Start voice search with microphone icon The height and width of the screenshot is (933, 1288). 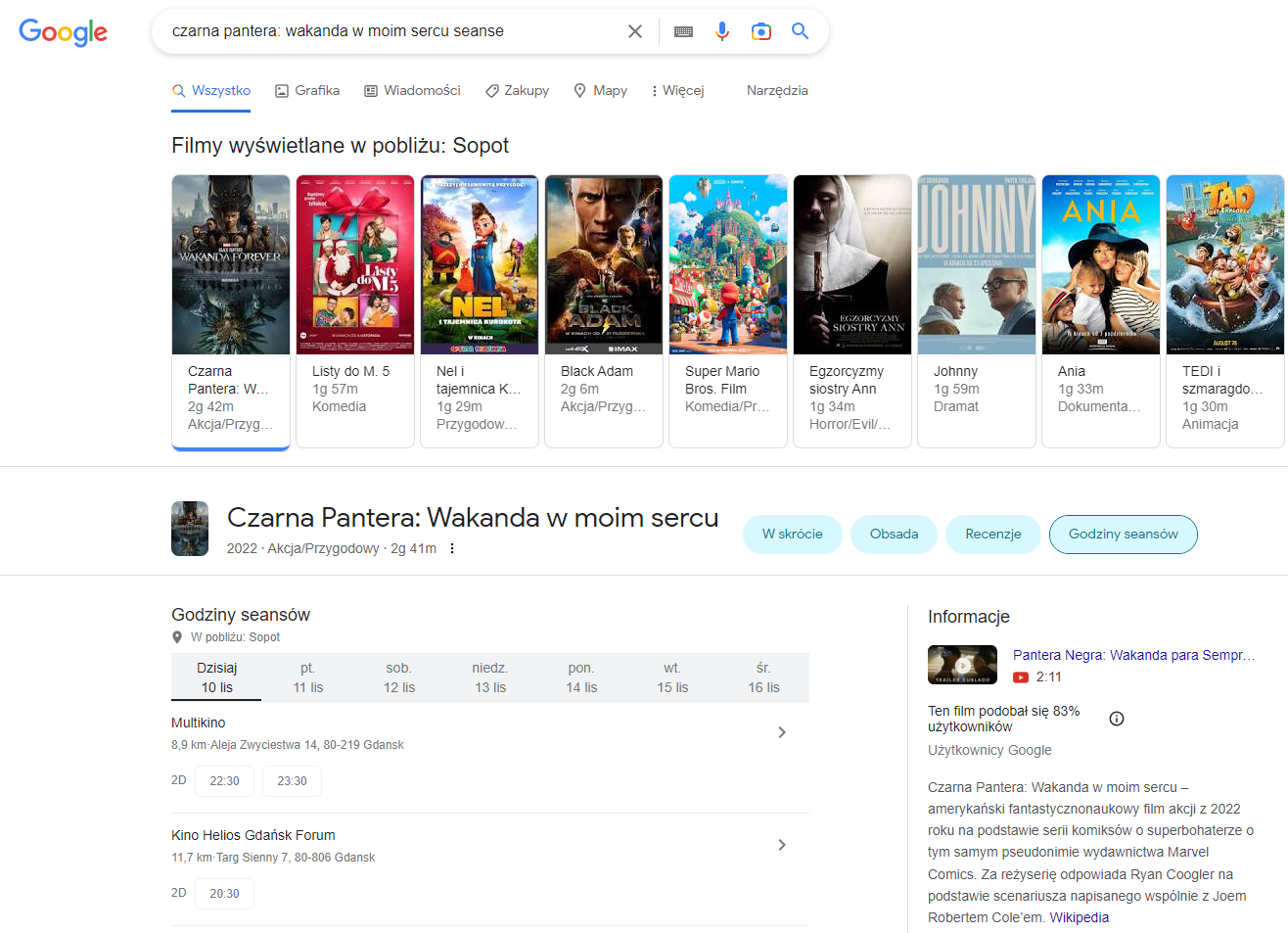coord(722,31)
